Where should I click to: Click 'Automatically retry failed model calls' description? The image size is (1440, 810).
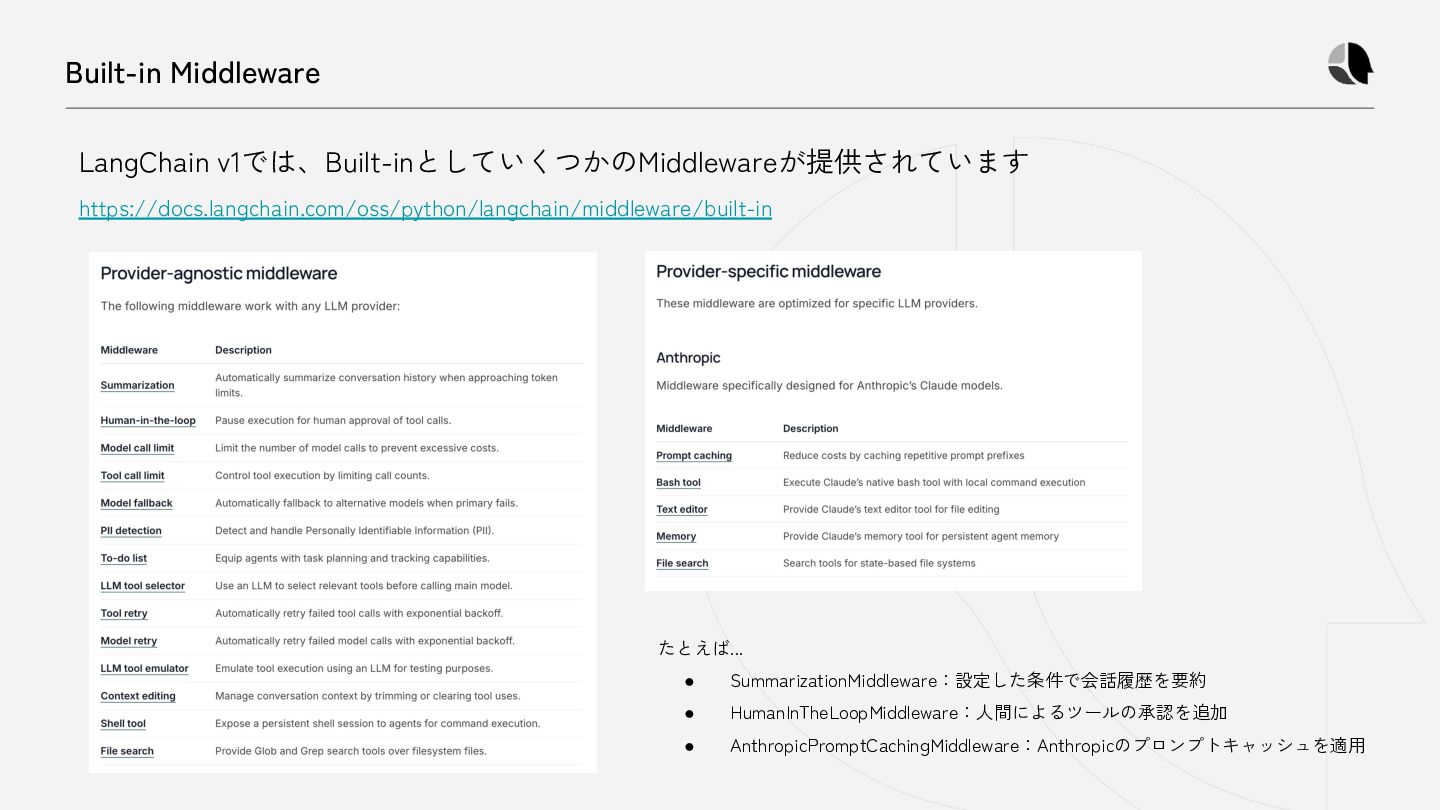click(364, 641)
